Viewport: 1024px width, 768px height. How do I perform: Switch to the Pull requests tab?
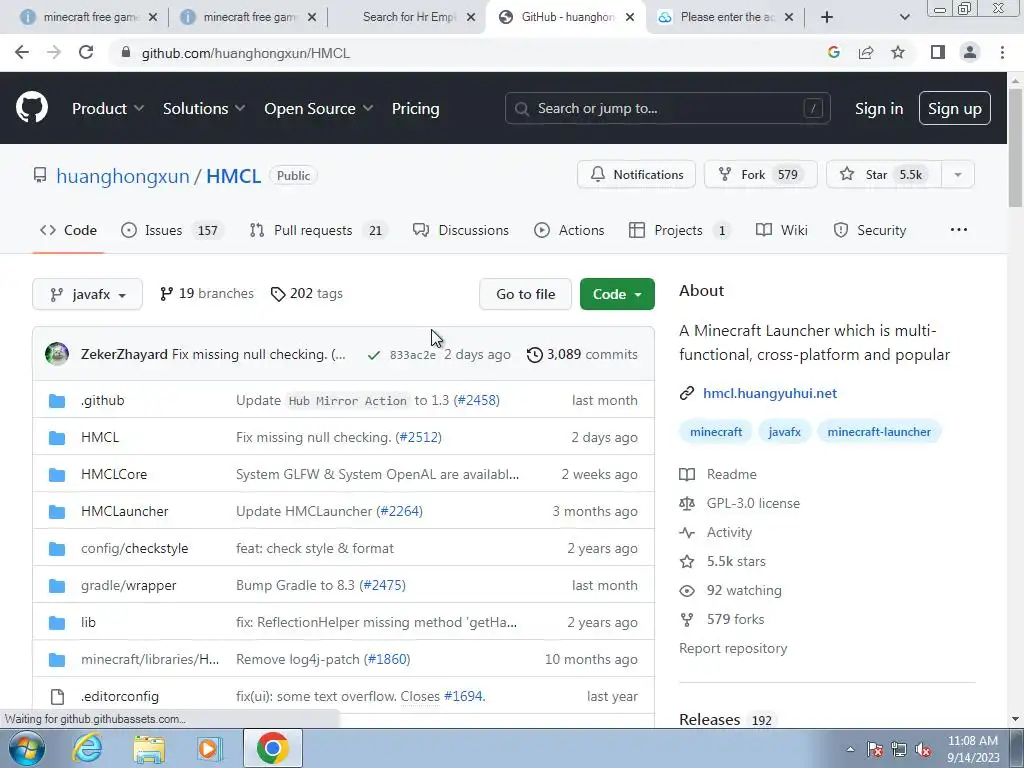(x=319, y=231)
